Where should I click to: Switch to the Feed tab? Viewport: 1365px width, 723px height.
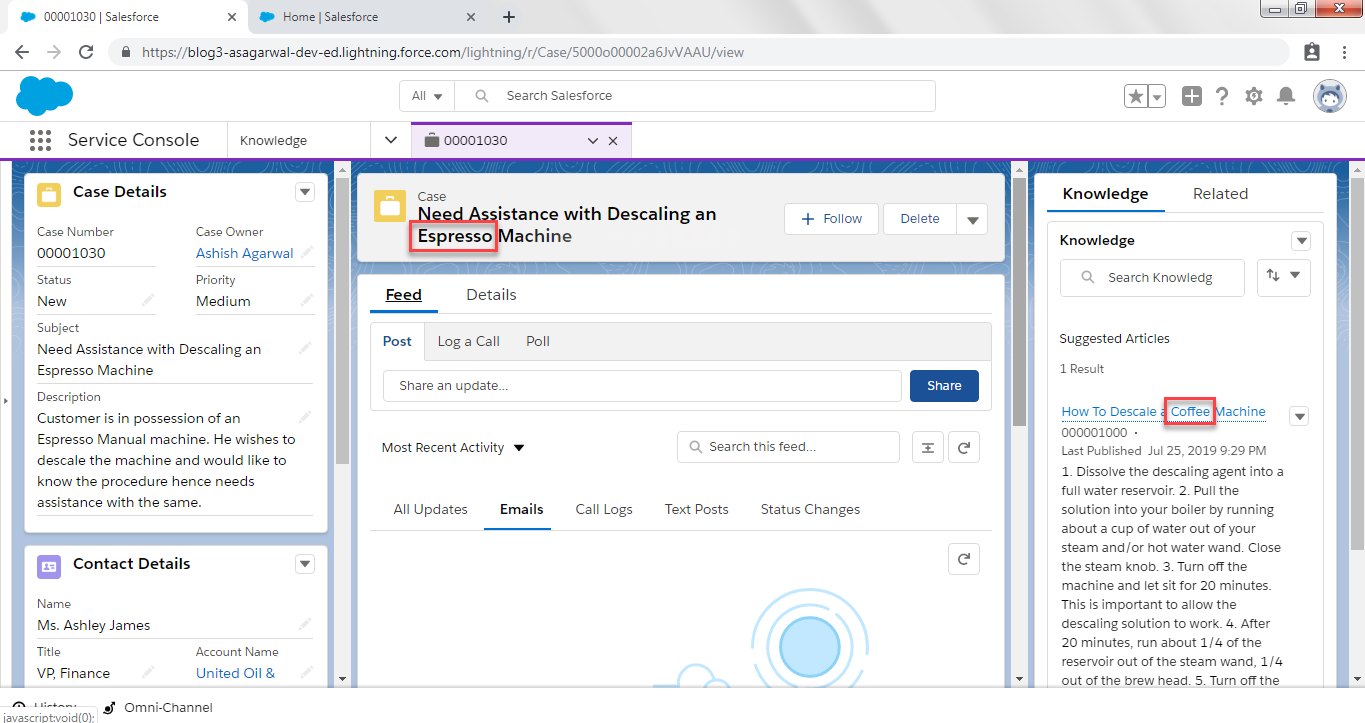pos(404,295)
